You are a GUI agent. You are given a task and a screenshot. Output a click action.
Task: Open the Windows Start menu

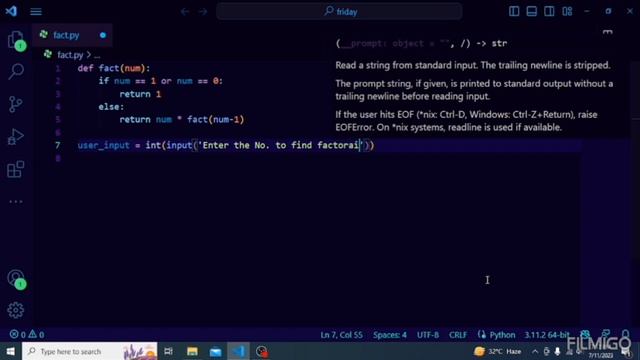[11, 351]
